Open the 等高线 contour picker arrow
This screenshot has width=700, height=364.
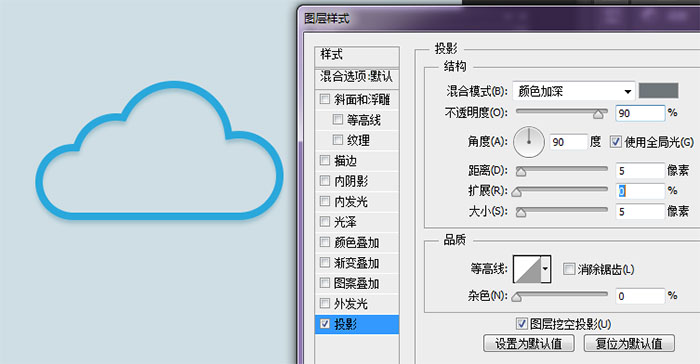click(x=546, y=269)
